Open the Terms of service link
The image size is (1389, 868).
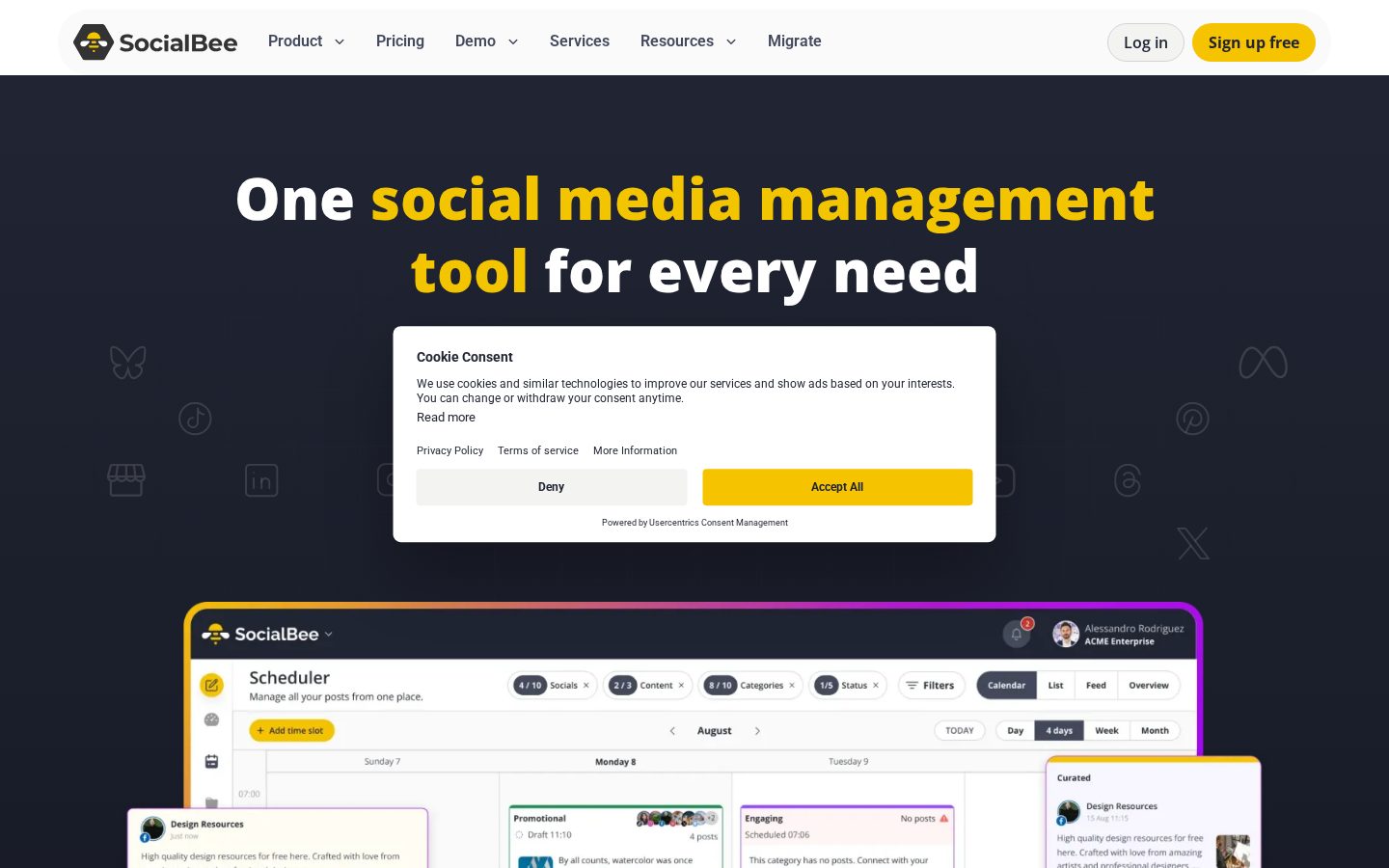[x=538, y=450]
